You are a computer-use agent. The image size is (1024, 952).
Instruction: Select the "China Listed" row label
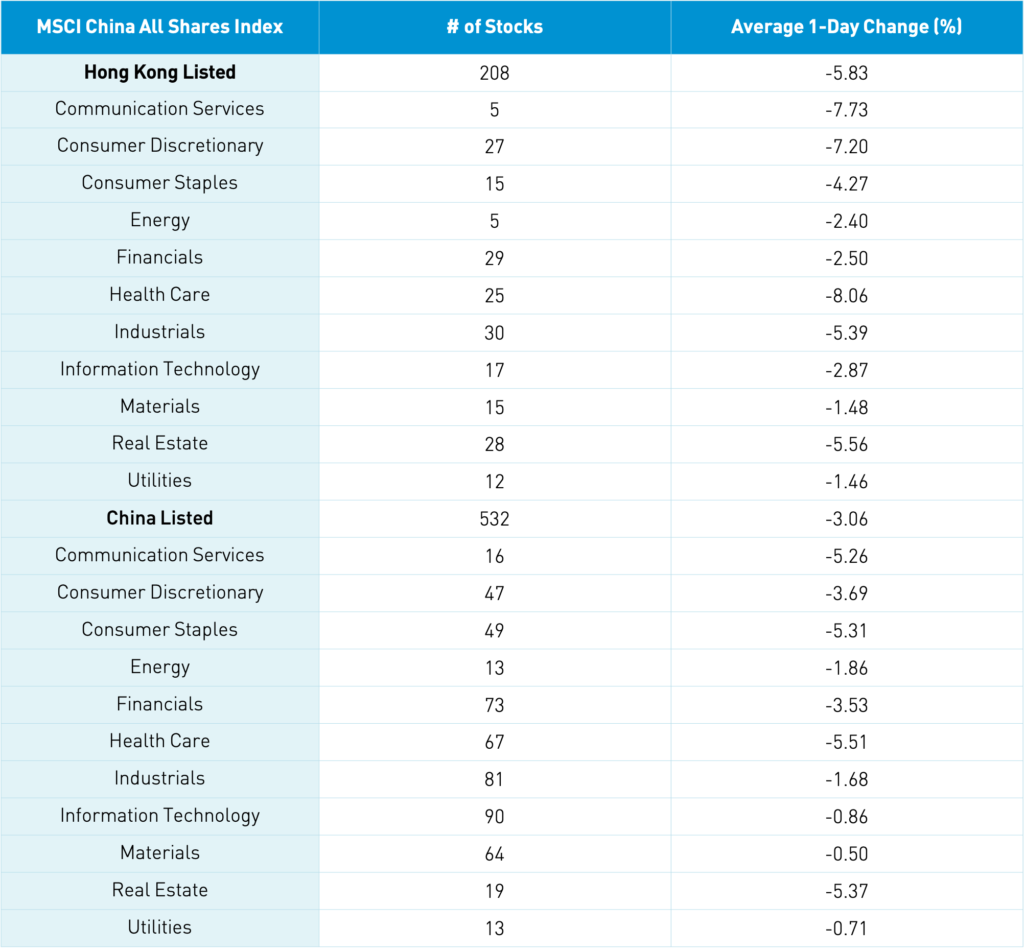pos(160,518)
